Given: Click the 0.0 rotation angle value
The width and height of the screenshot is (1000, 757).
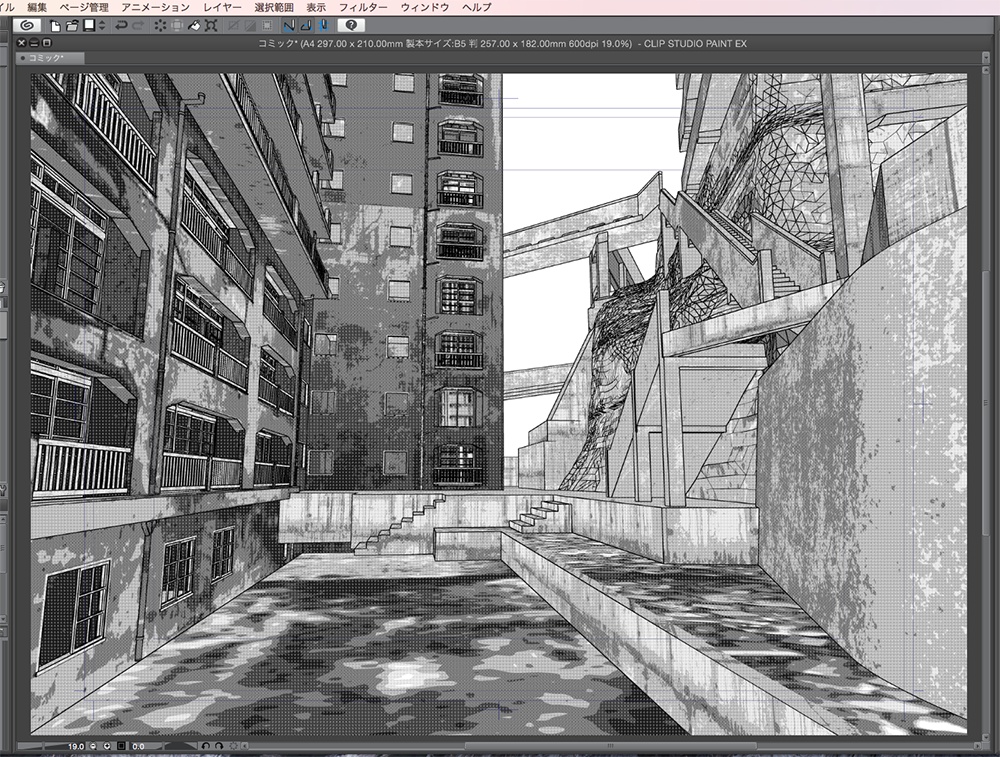Looking at the screenshot, I should click(x=138, y=746).
